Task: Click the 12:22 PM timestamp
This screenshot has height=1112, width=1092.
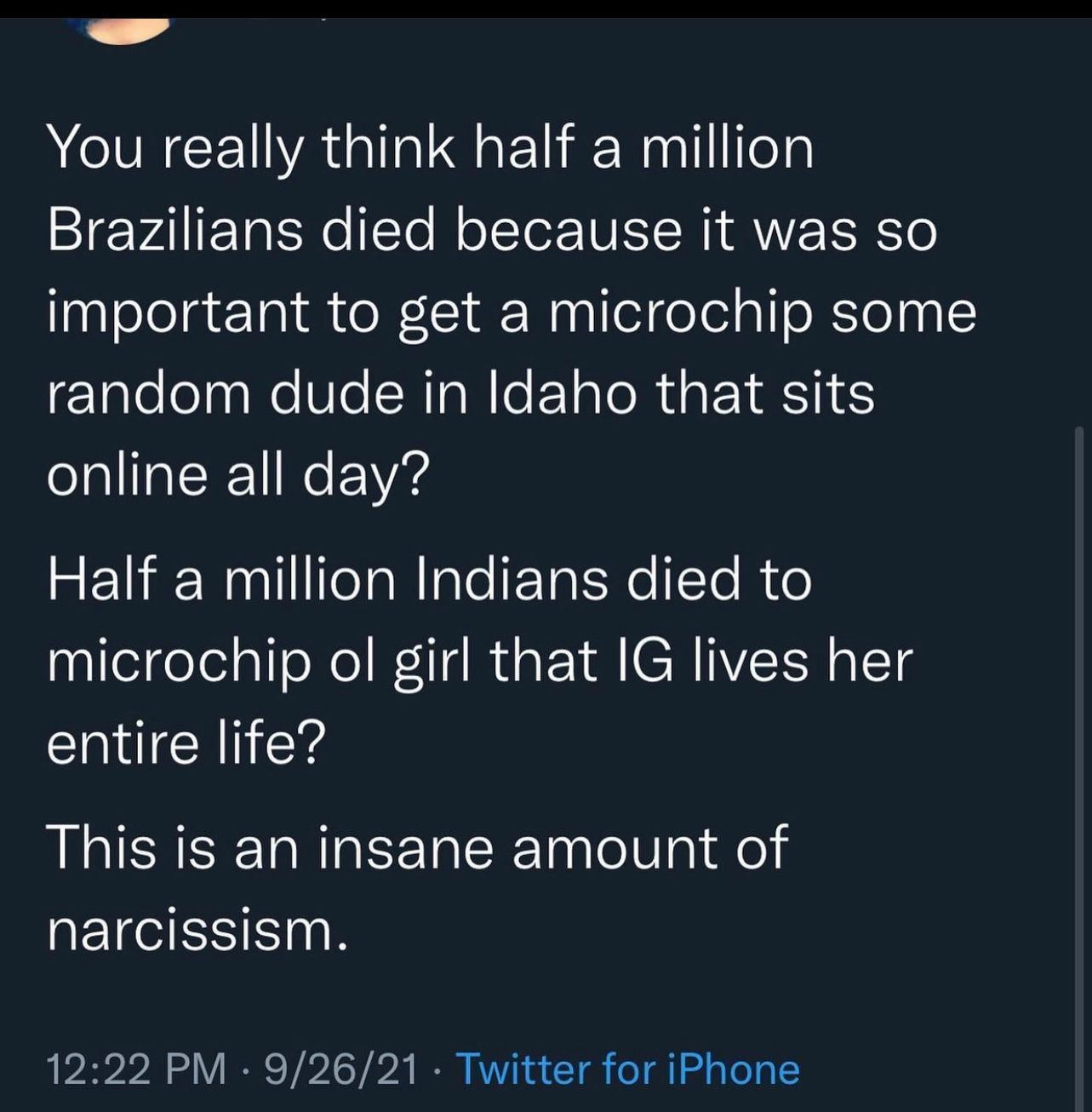Action: [136, 1069]
